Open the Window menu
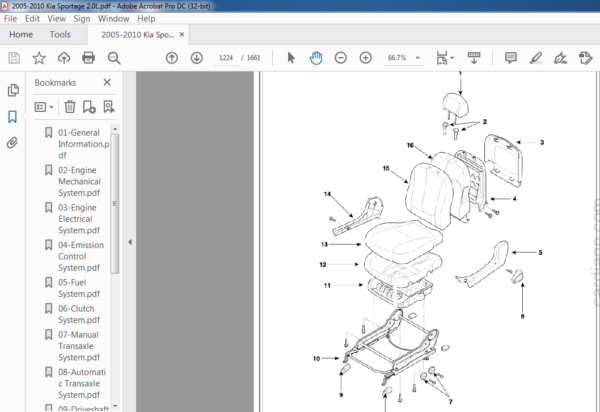The height and width of the screenshot is (412, 600). point(114,19)
